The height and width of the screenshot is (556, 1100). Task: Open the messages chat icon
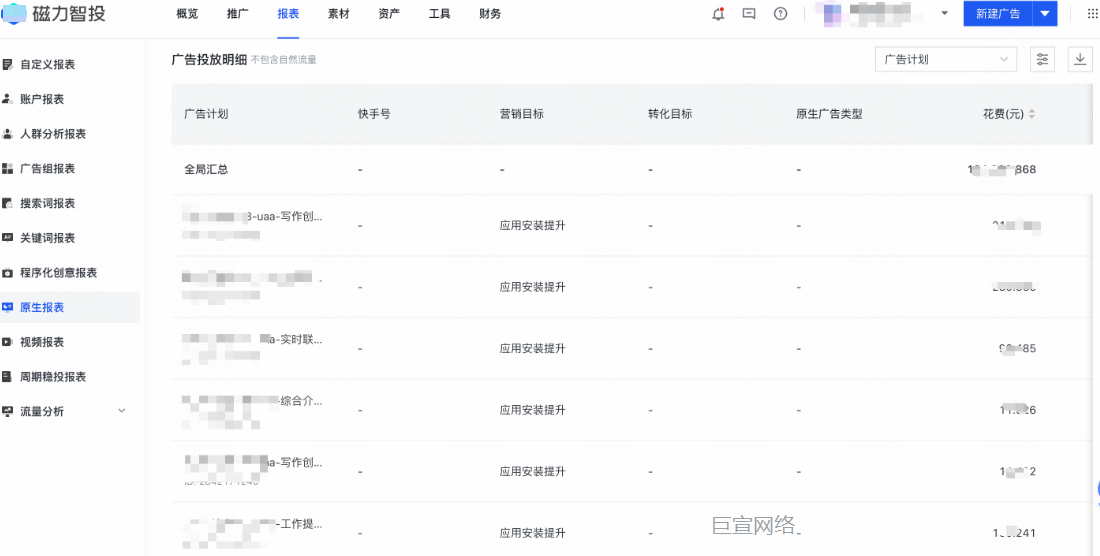[749, 14]
